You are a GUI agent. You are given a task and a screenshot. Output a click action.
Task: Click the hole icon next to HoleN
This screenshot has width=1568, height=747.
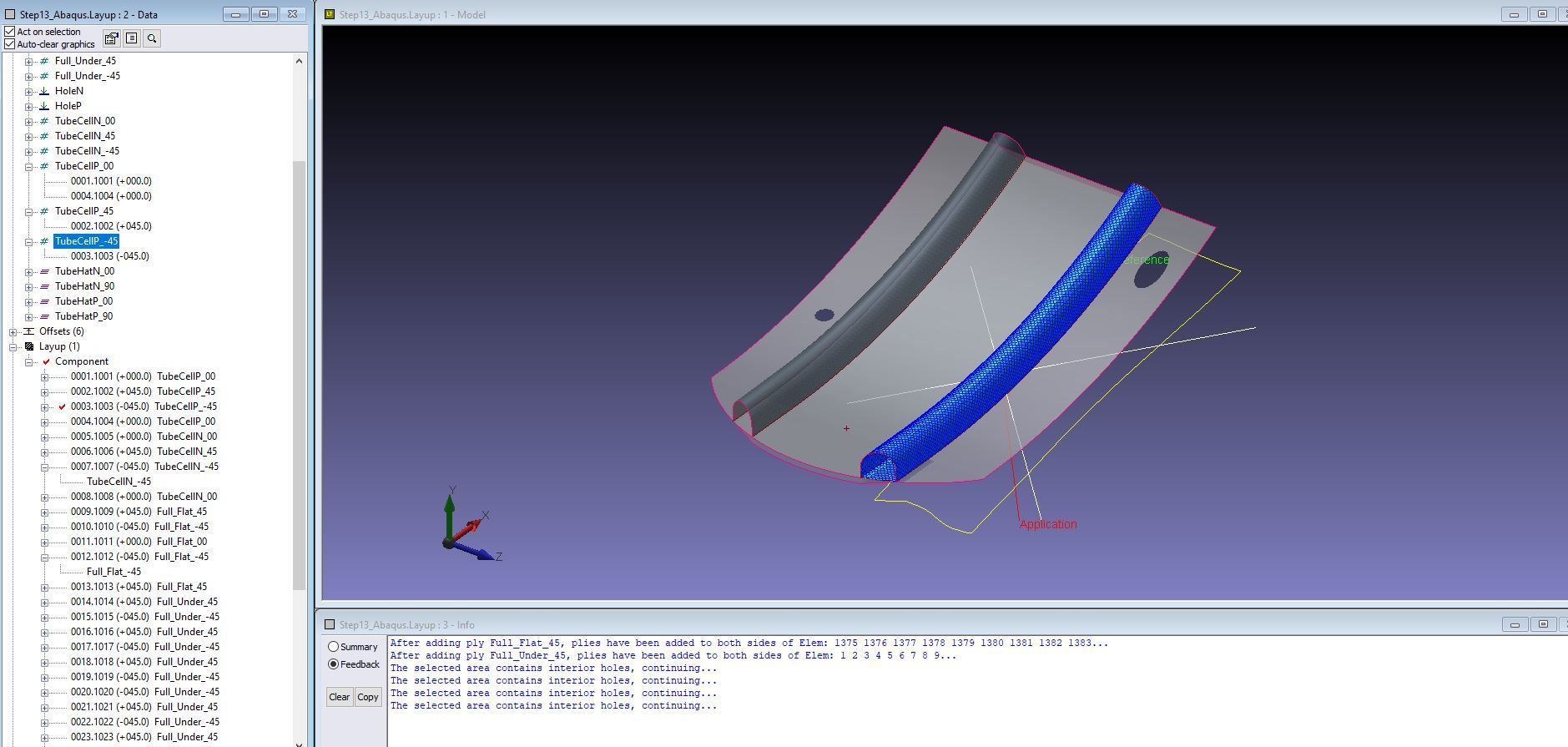(x=45, y=91)
